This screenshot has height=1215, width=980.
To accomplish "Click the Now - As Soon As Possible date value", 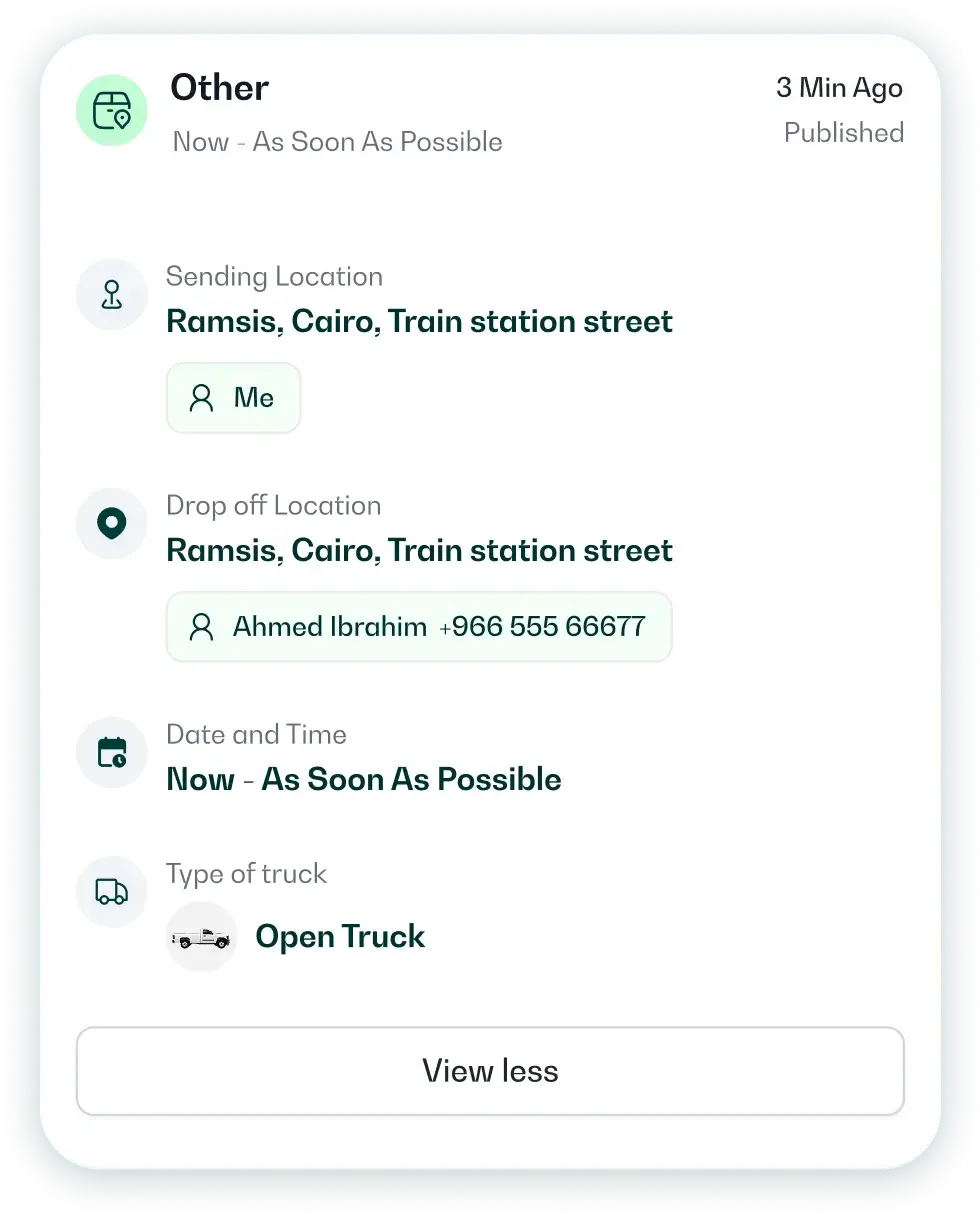I will tap(363, 780).
